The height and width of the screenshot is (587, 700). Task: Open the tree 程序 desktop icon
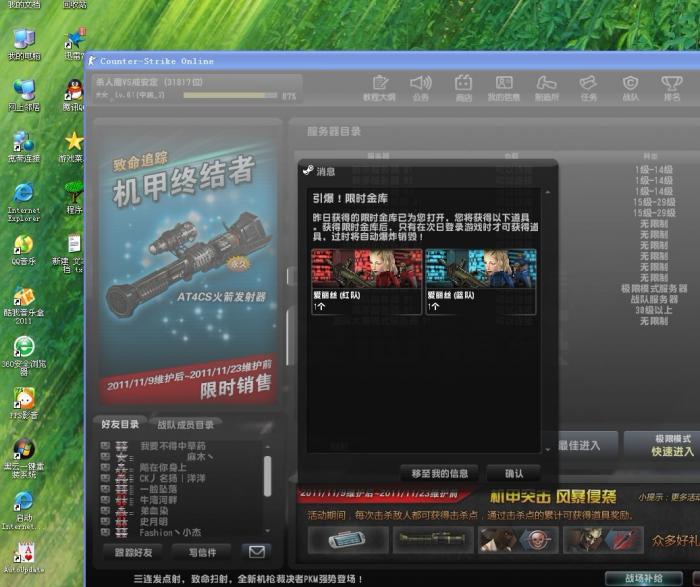(74, 197)
